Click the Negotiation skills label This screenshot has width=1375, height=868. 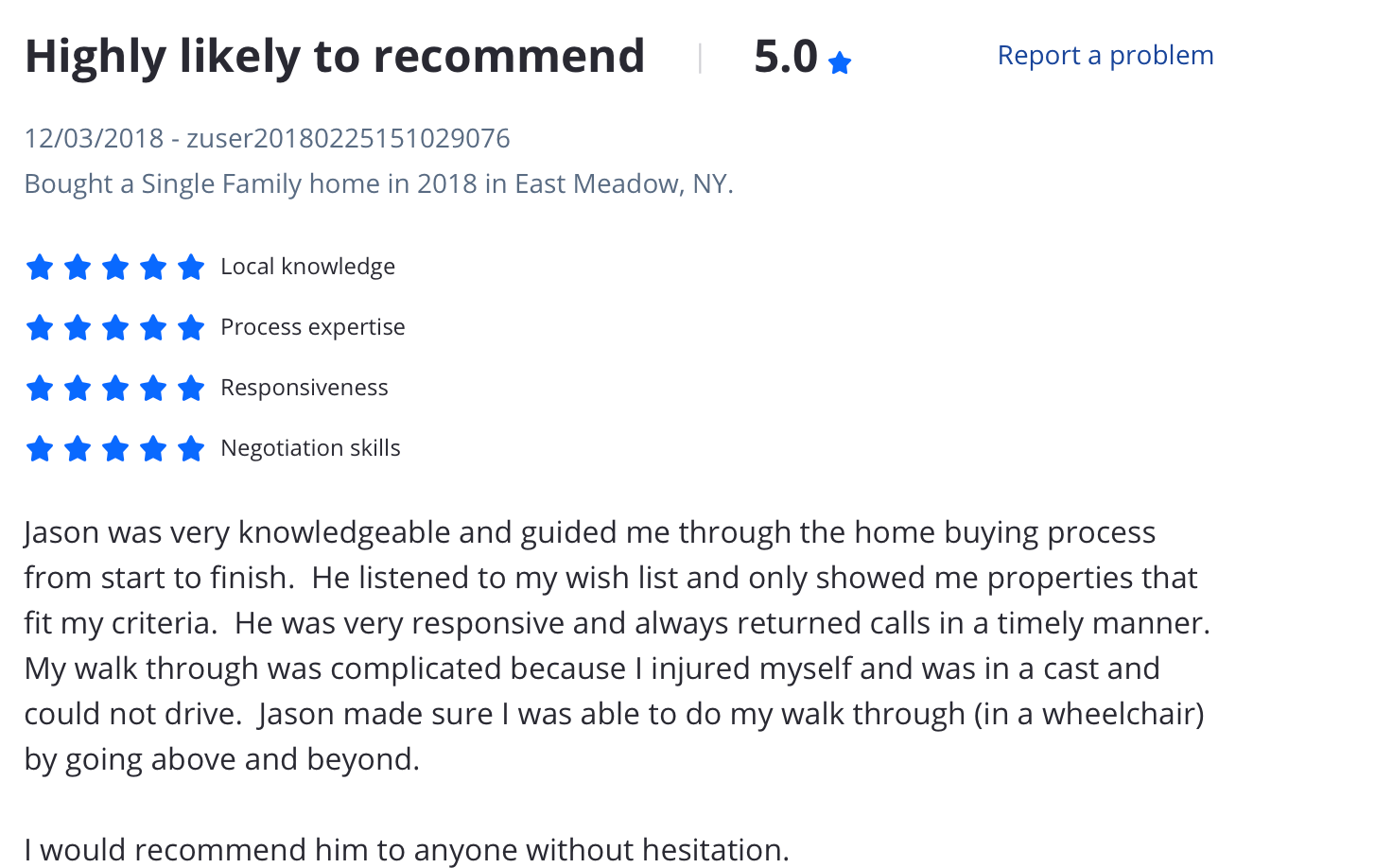point(310,448)
